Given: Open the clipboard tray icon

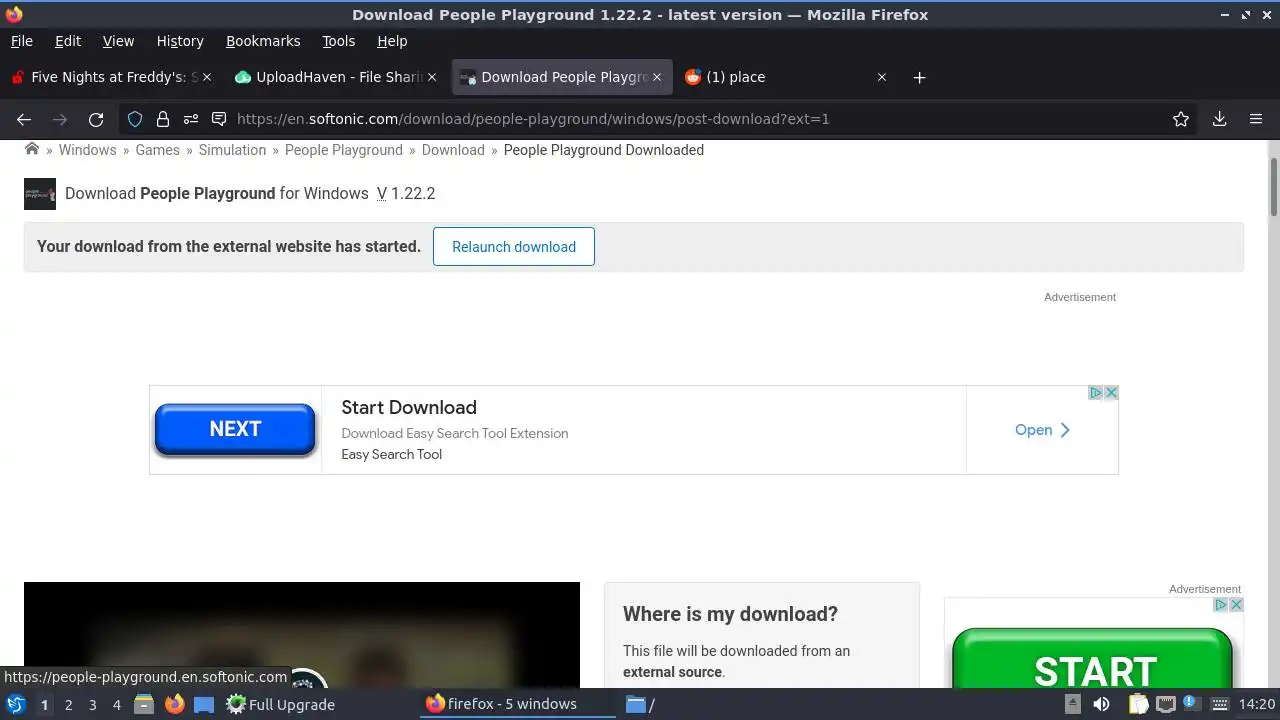Looking at the screenshot, I should point(1139,704).
